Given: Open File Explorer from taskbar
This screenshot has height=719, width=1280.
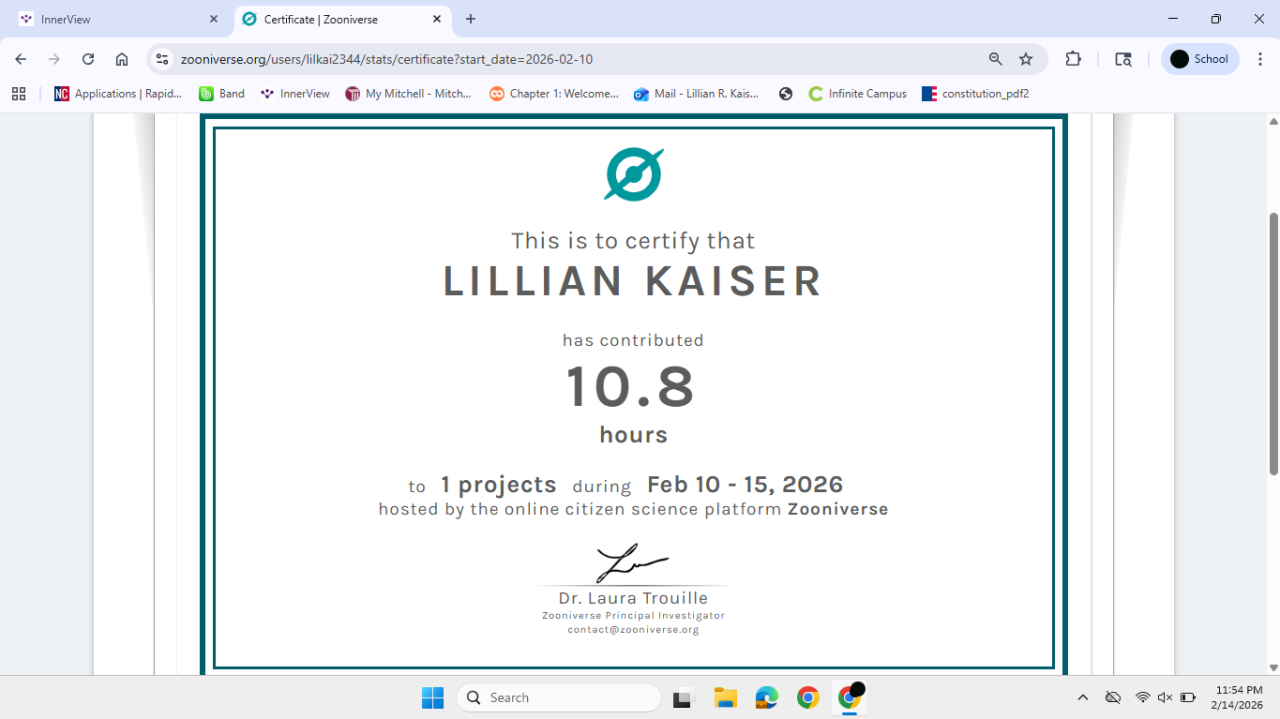Looking at the screenshot, I should click(725, 698).
